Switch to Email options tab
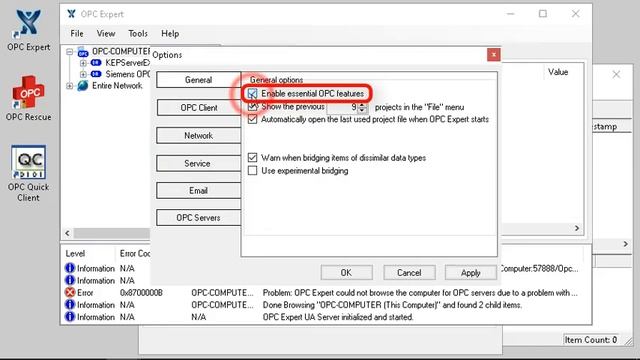 (x=198, y=191)
